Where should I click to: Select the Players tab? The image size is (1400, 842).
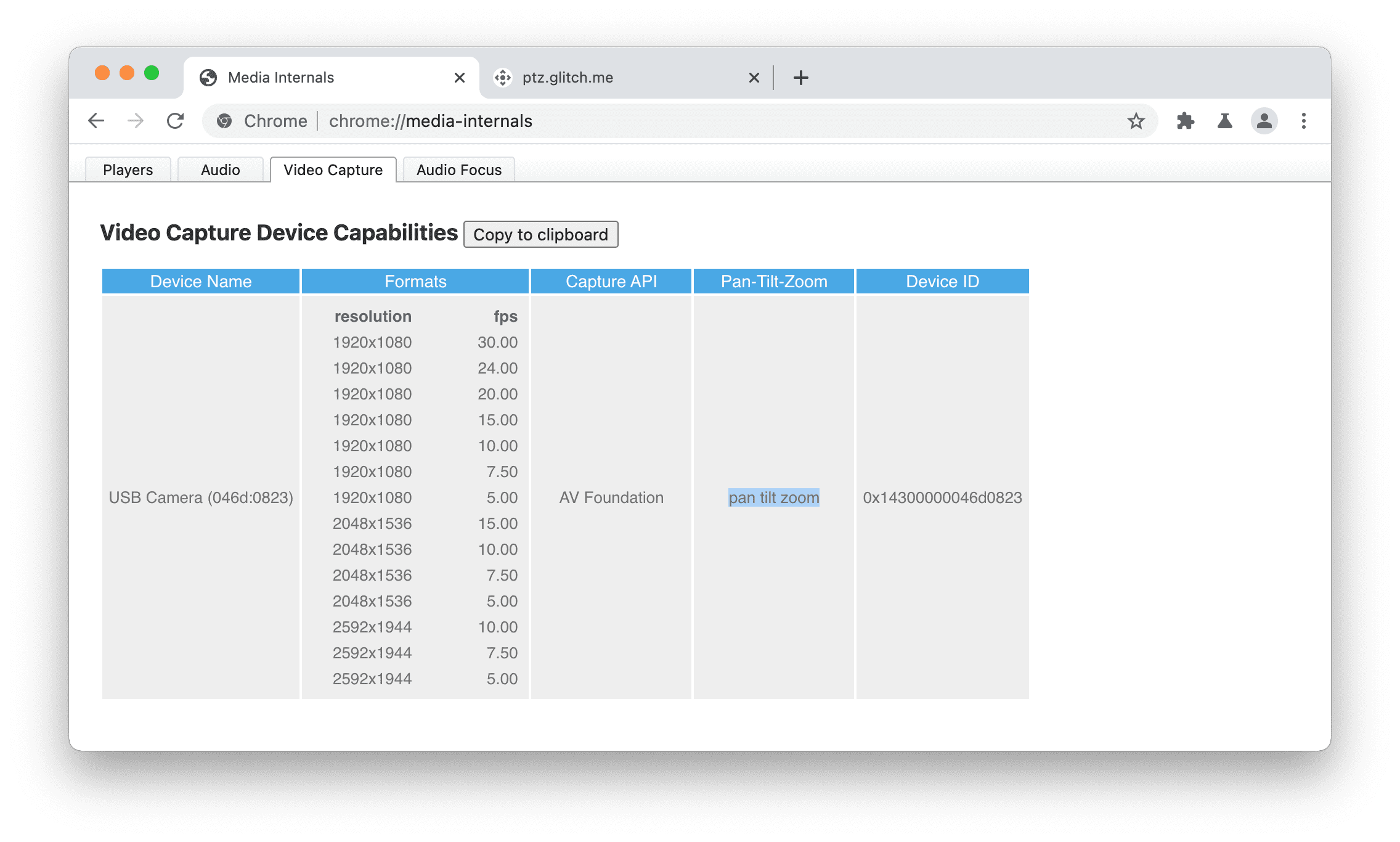coord(129,169)
